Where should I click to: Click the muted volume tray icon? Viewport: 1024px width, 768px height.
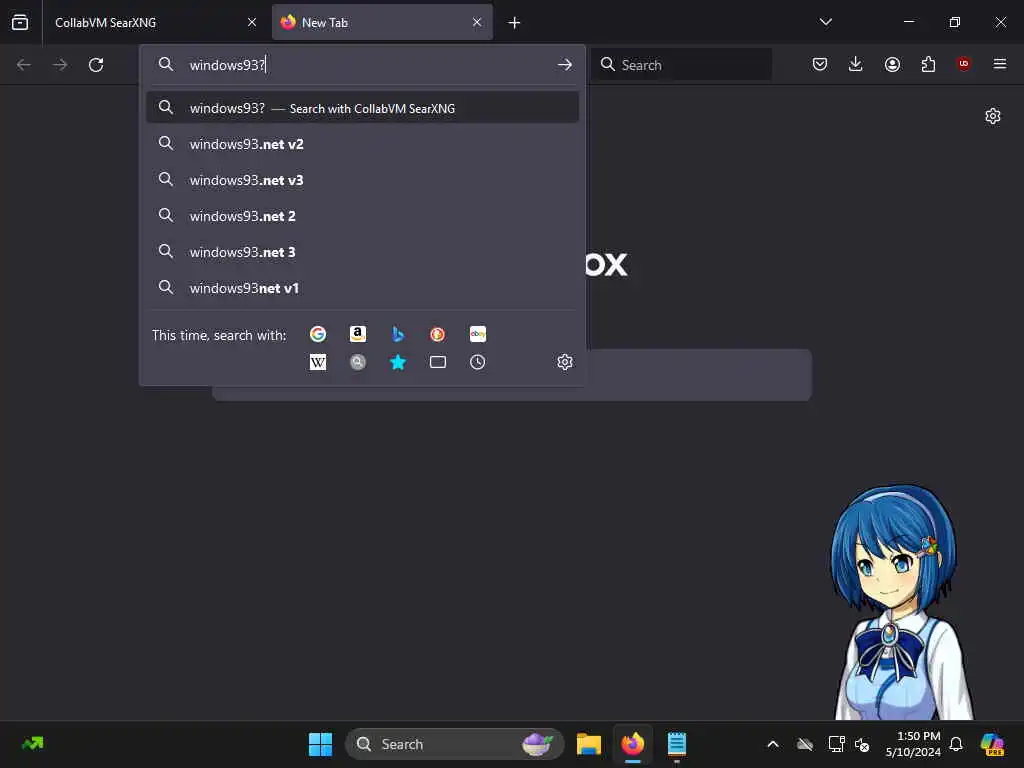(862, 744)
